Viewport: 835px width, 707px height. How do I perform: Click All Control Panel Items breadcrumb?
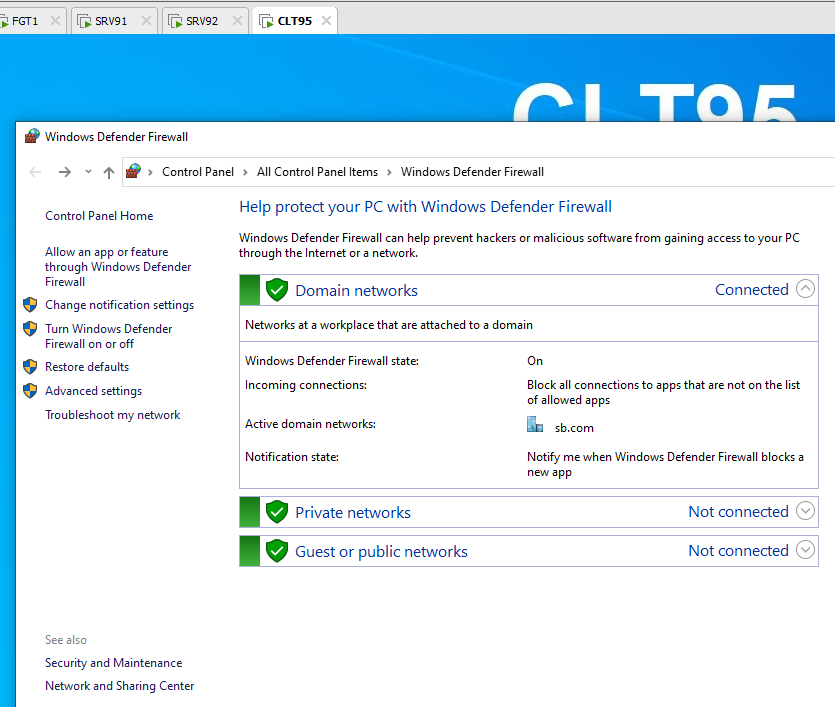click(x=317, y=172)
